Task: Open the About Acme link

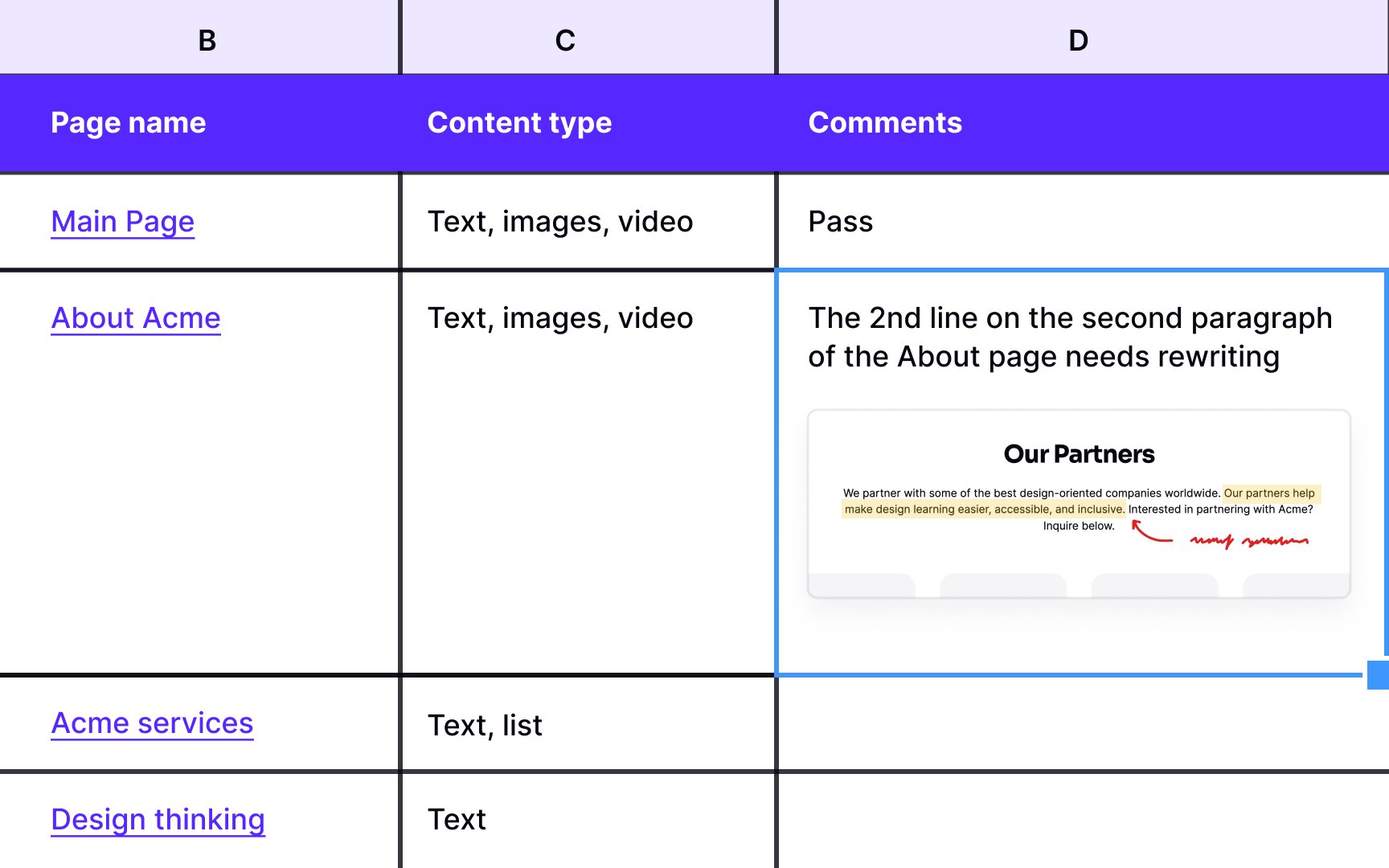Action: click(x=135, y=318)
